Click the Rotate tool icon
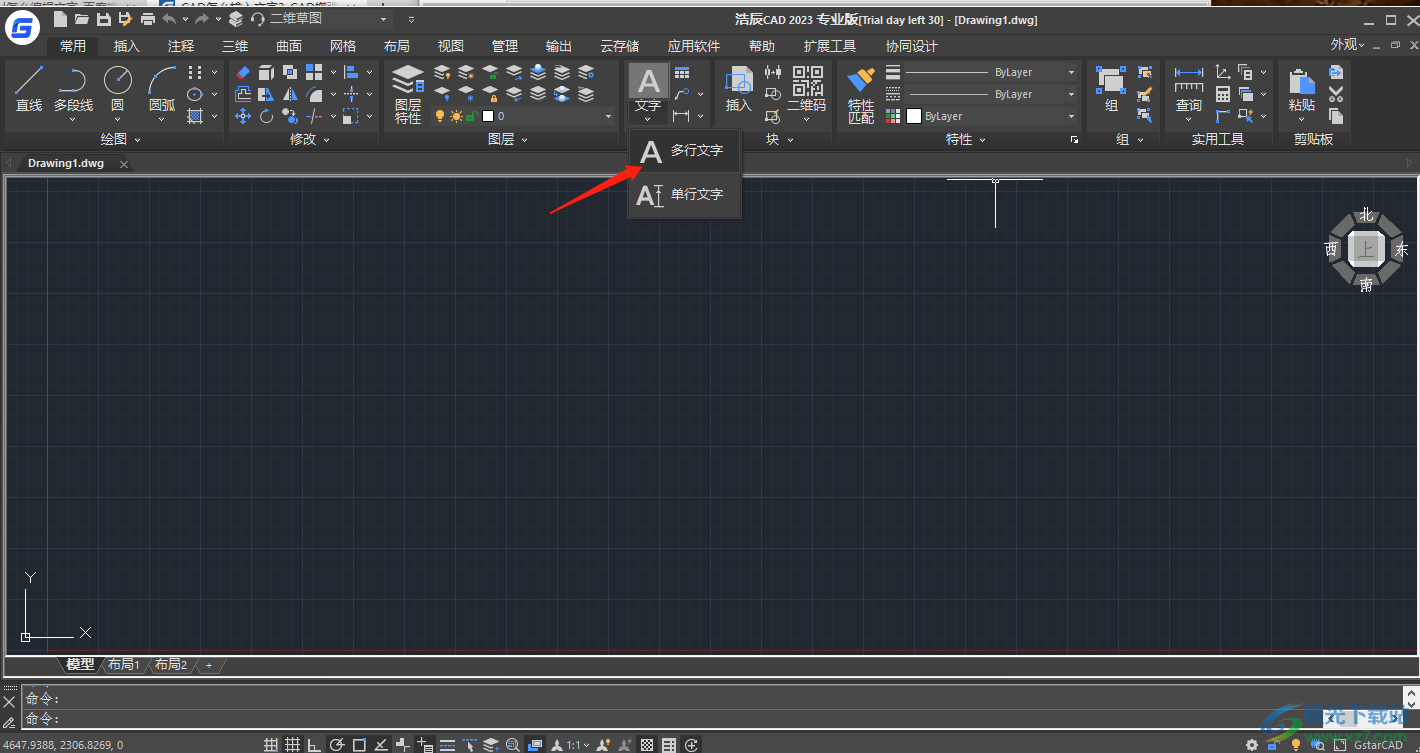1420x753 pixels. pyautogui.click(x=267, y=116)
